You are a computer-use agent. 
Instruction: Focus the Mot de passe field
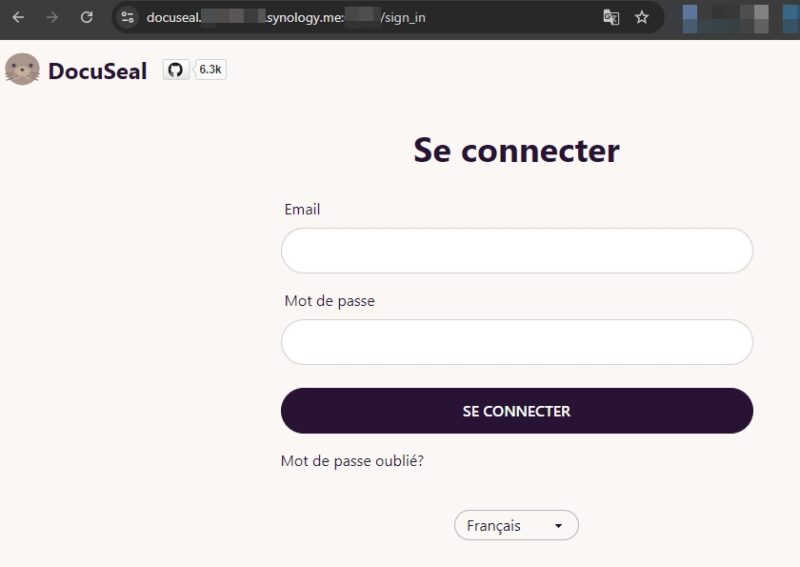(516, 342)
